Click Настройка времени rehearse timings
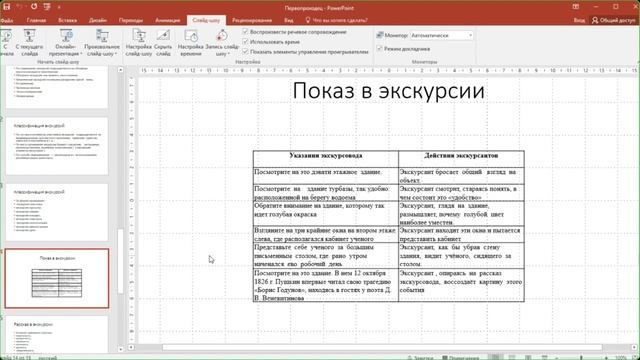This screenshot has width=640, height=360. pyautogui.click(x=191, y=42)
